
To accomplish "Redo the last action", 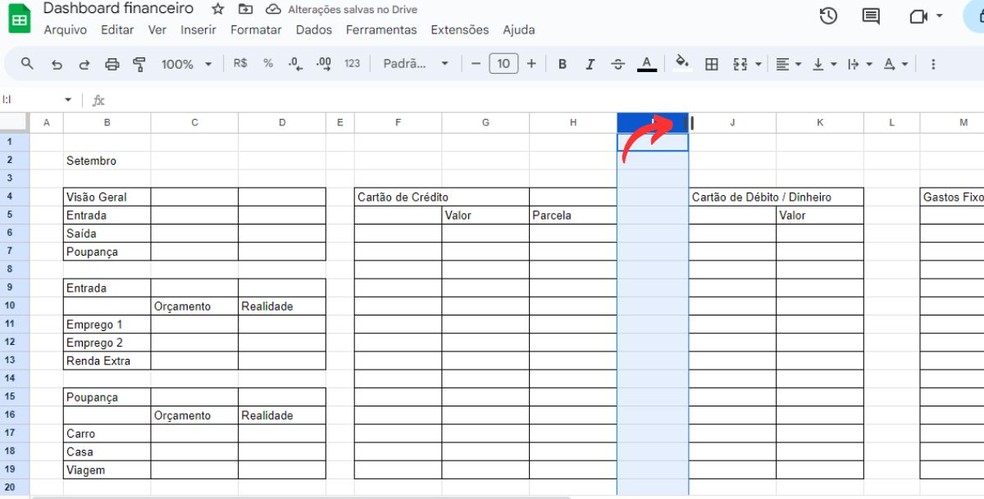I will coord(84,64).
